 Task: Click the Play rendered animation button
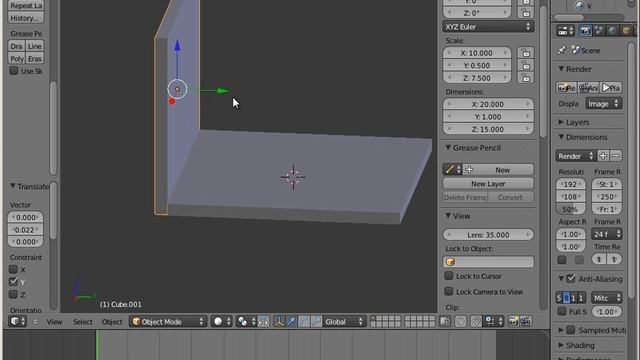611,88
